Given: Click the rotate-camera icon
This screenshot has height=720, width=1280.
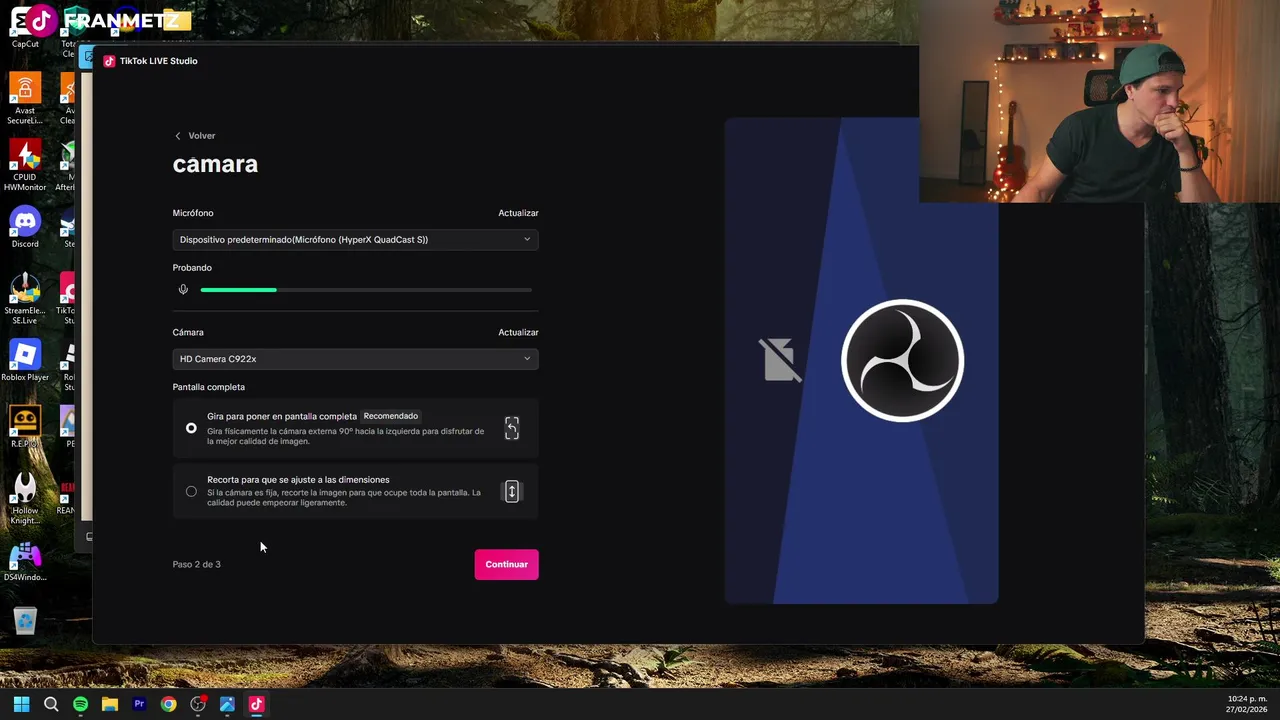Looking at the screenshot, I should point(512,428).
